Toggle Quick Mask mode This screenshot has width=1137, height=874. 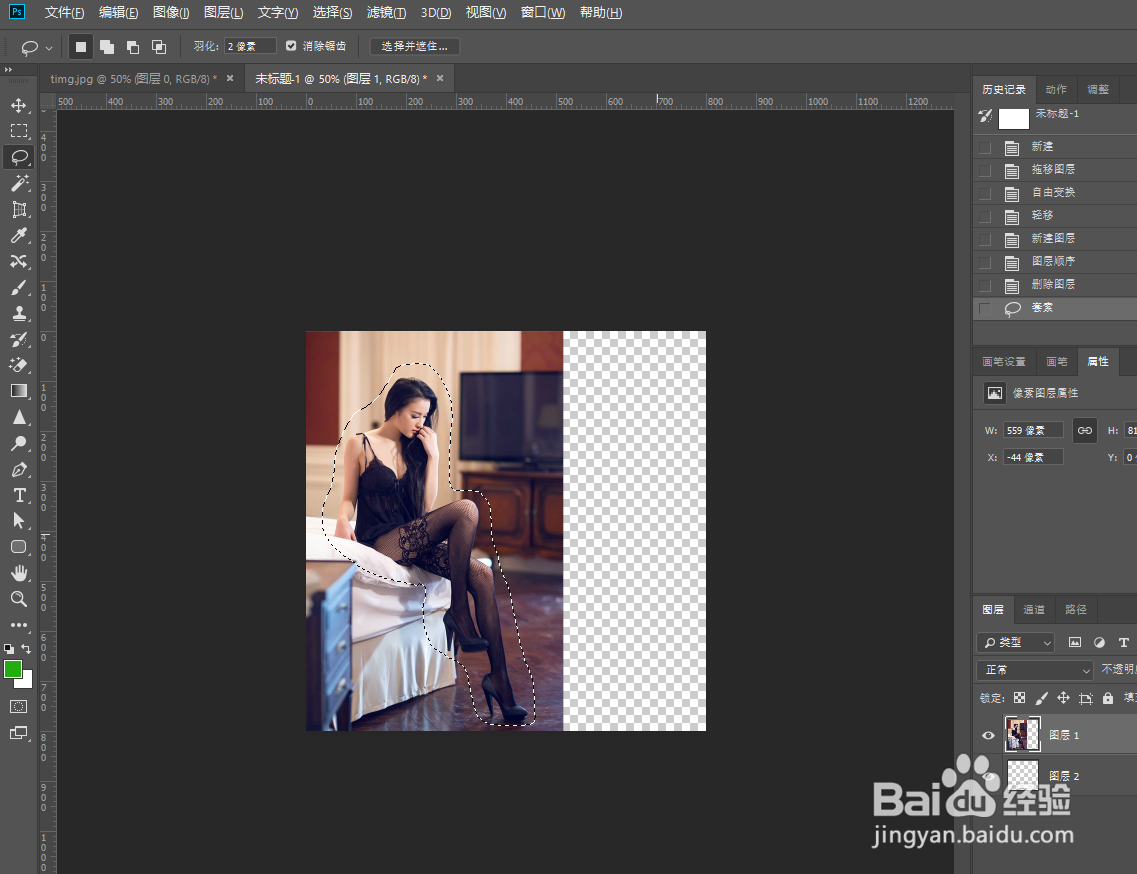[x=19, y=706]
